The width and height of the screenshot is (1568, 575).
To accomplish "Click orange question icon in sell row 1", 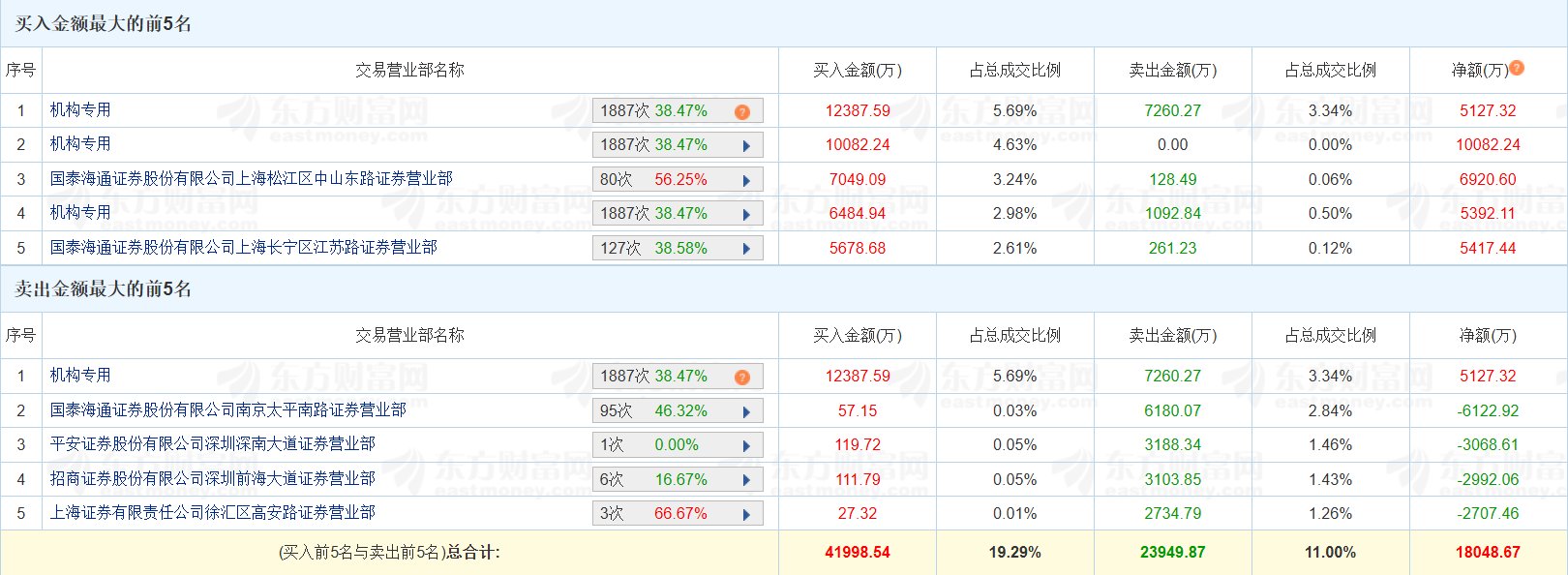I will 742,378.
